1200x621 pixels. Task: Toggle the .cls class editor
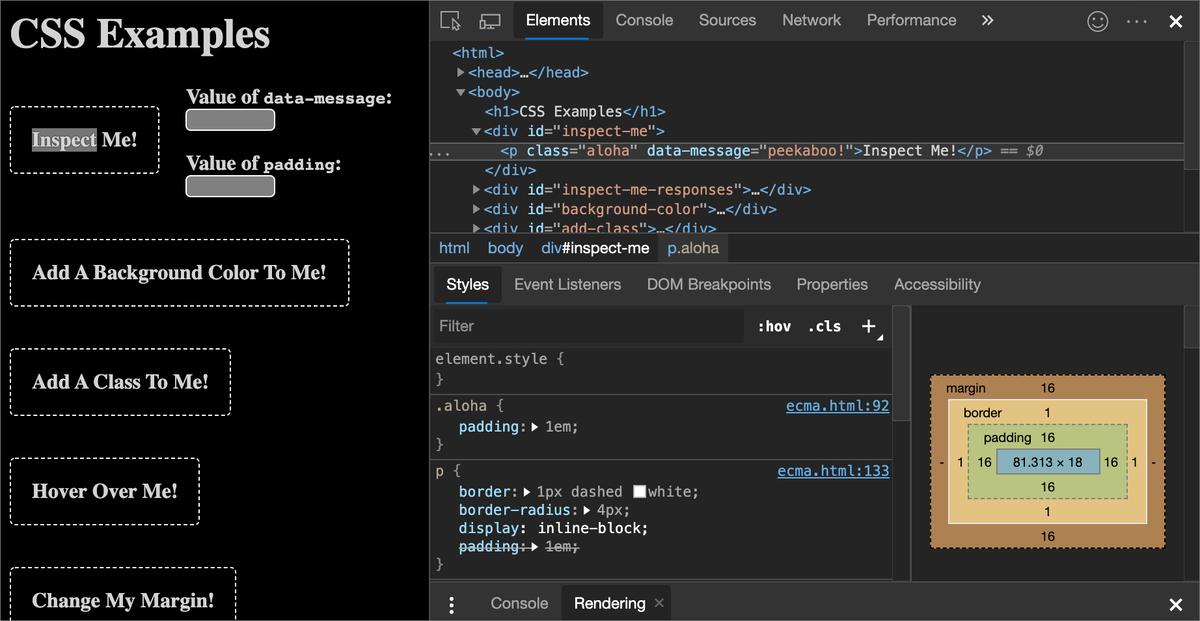(x=825, y=326)
